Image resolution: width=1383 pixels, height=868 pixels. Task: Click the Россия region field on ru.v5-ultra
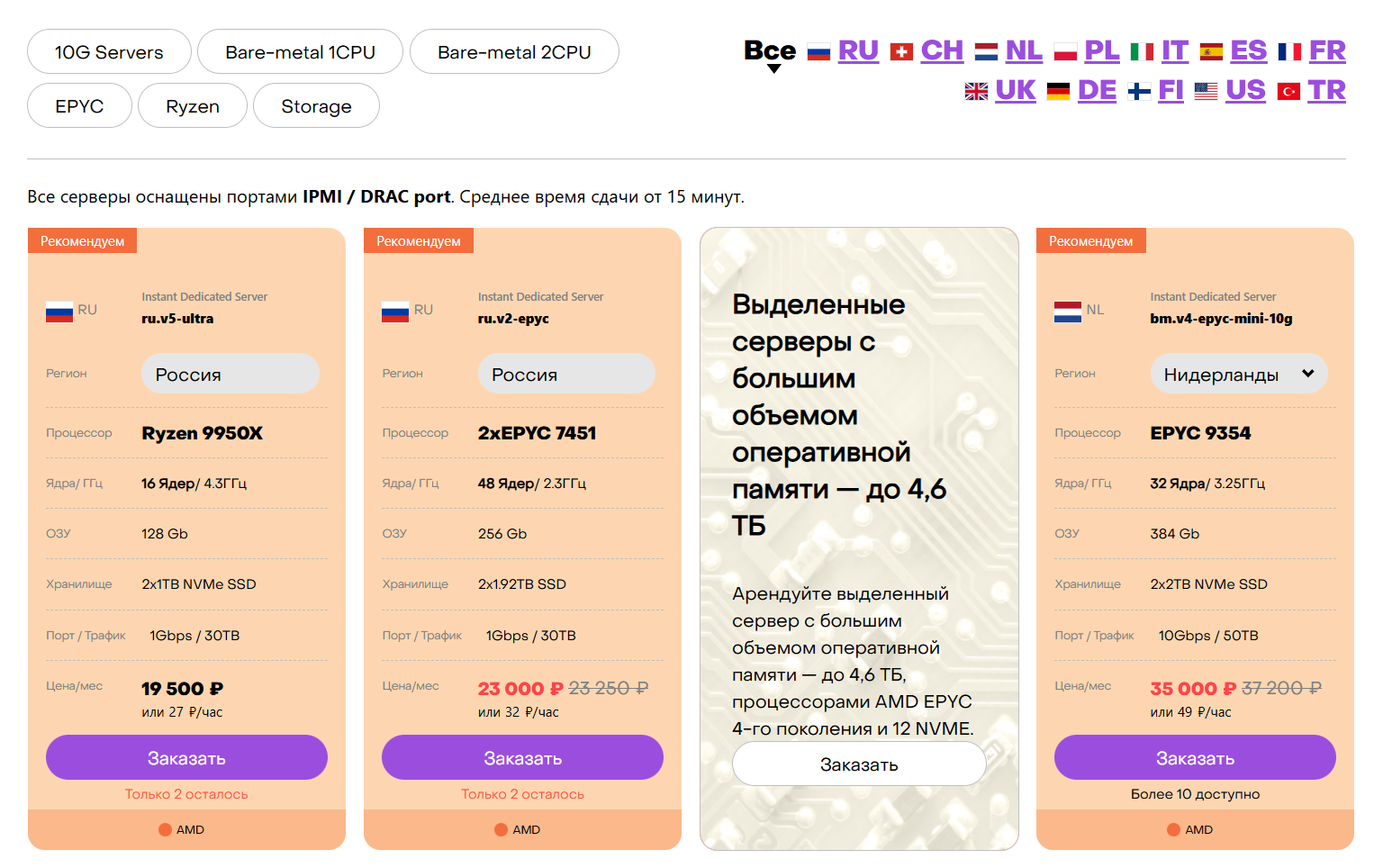point(230,374)
